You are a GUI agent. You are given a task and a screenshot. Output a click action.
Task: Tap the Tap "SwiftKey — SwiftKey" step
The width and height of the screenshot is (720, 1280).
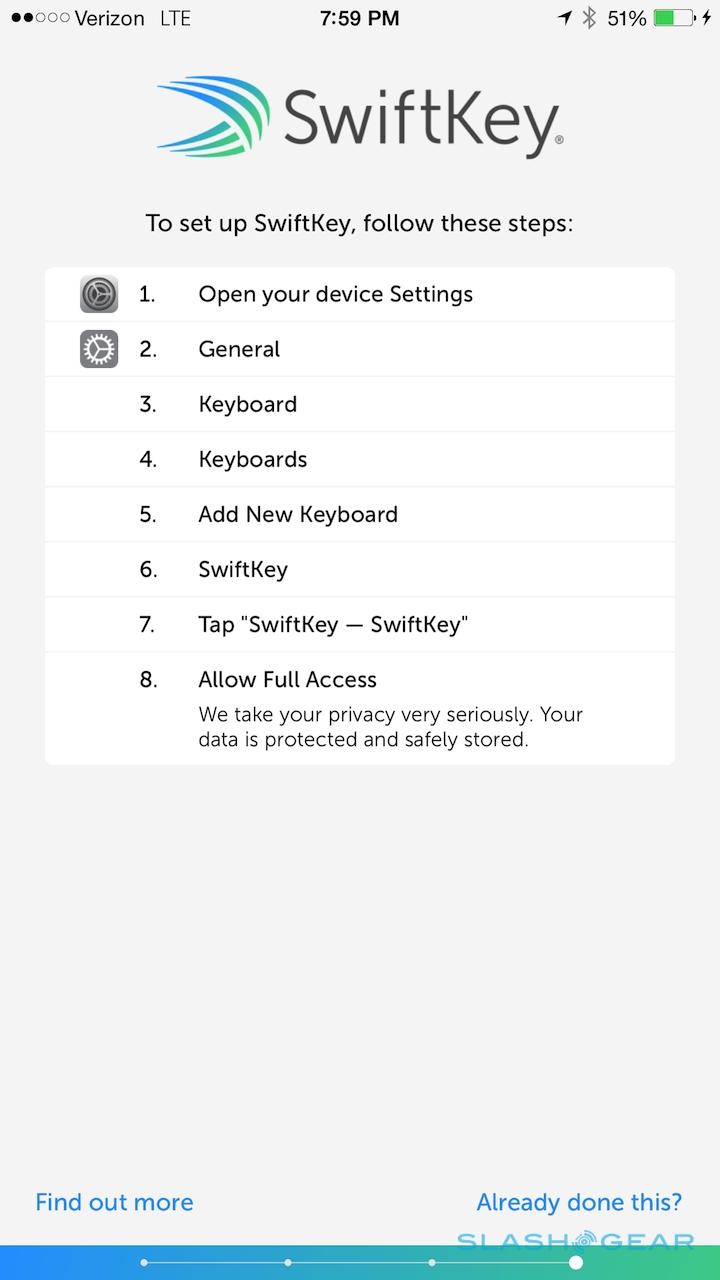pyautogui.click(x=333, y=625)
